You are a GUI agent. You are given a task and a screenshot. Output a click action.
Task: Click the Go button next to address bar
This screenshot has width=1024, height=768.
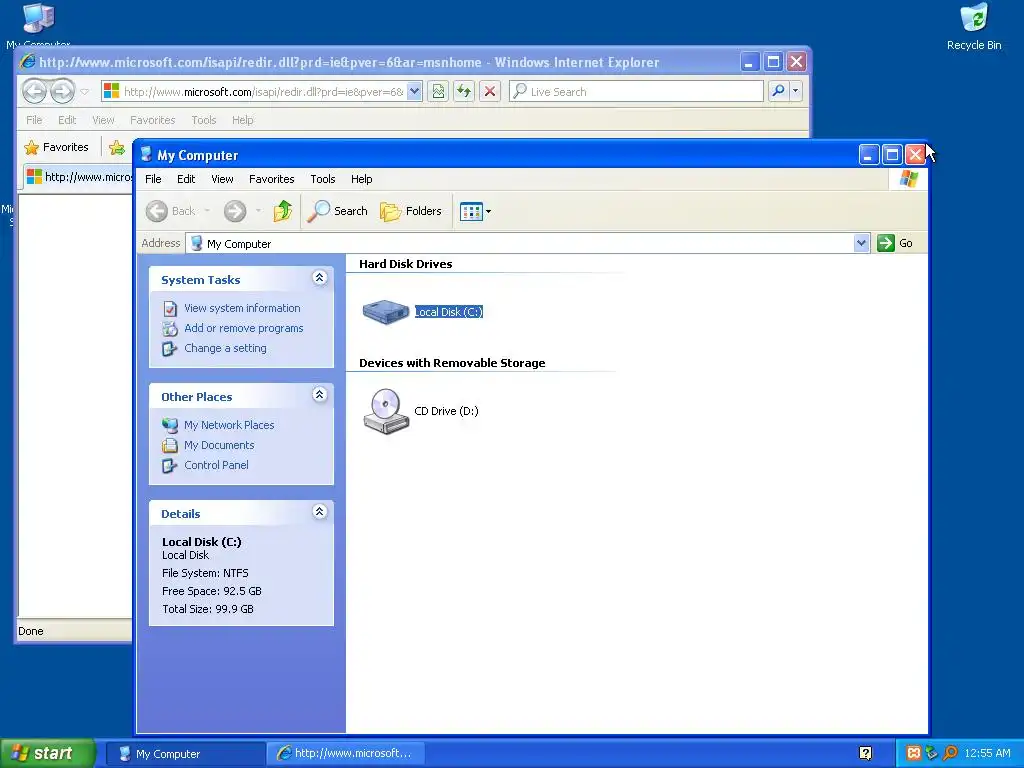pyautogui.click(x=895, y=243)
